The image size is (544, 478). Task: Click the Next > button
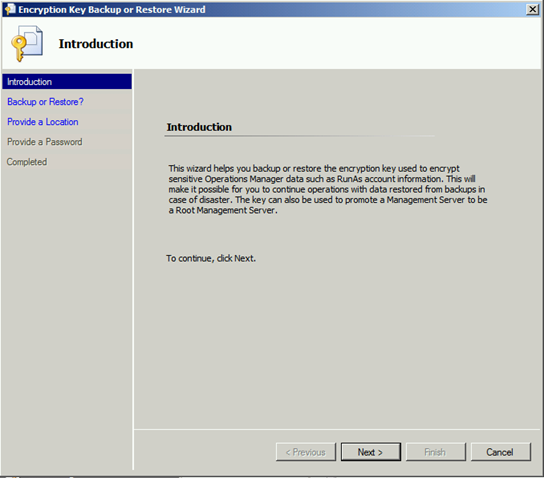point(371,452)
